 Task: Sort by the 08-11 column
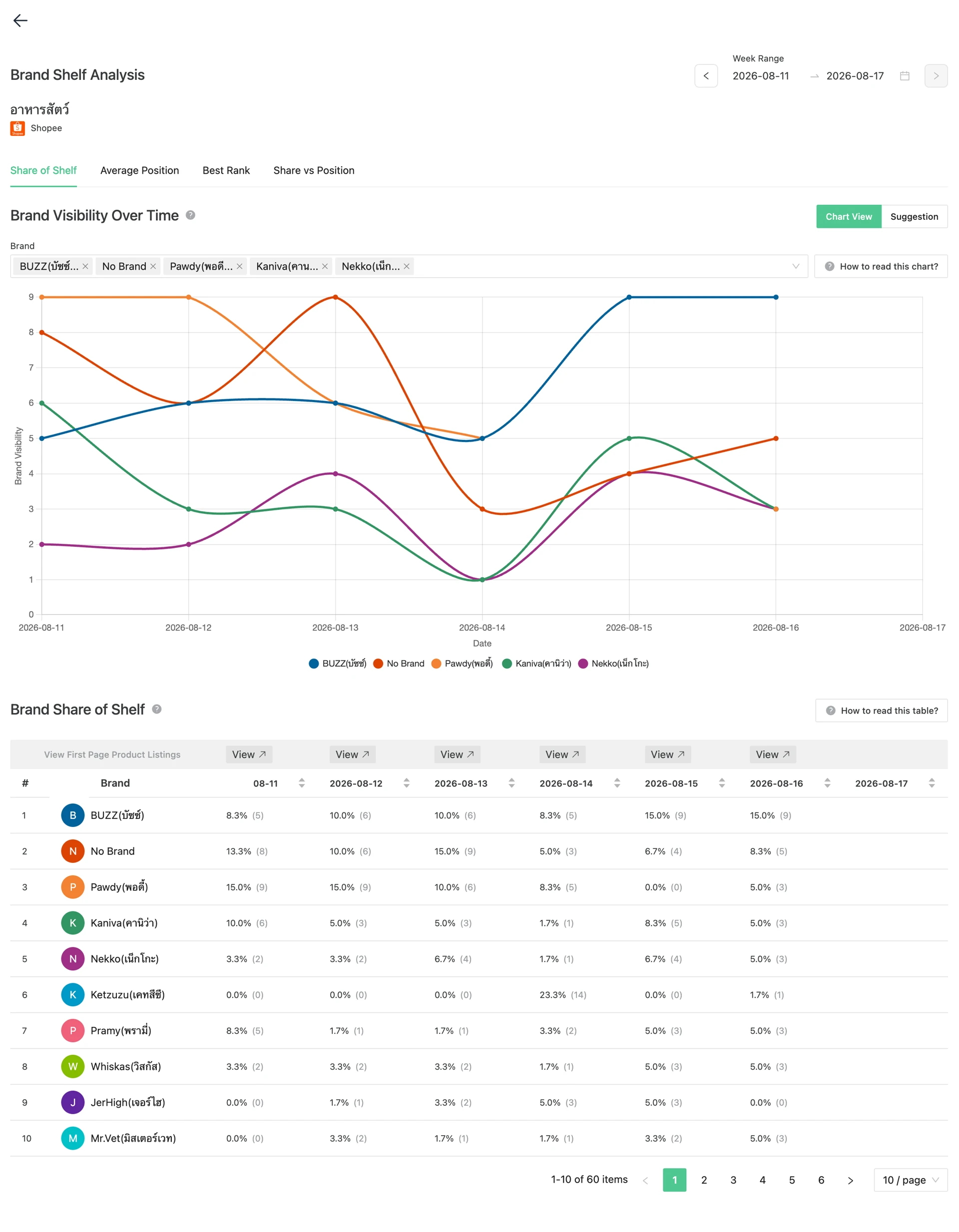pyautogui.click(x=302, y=783)
